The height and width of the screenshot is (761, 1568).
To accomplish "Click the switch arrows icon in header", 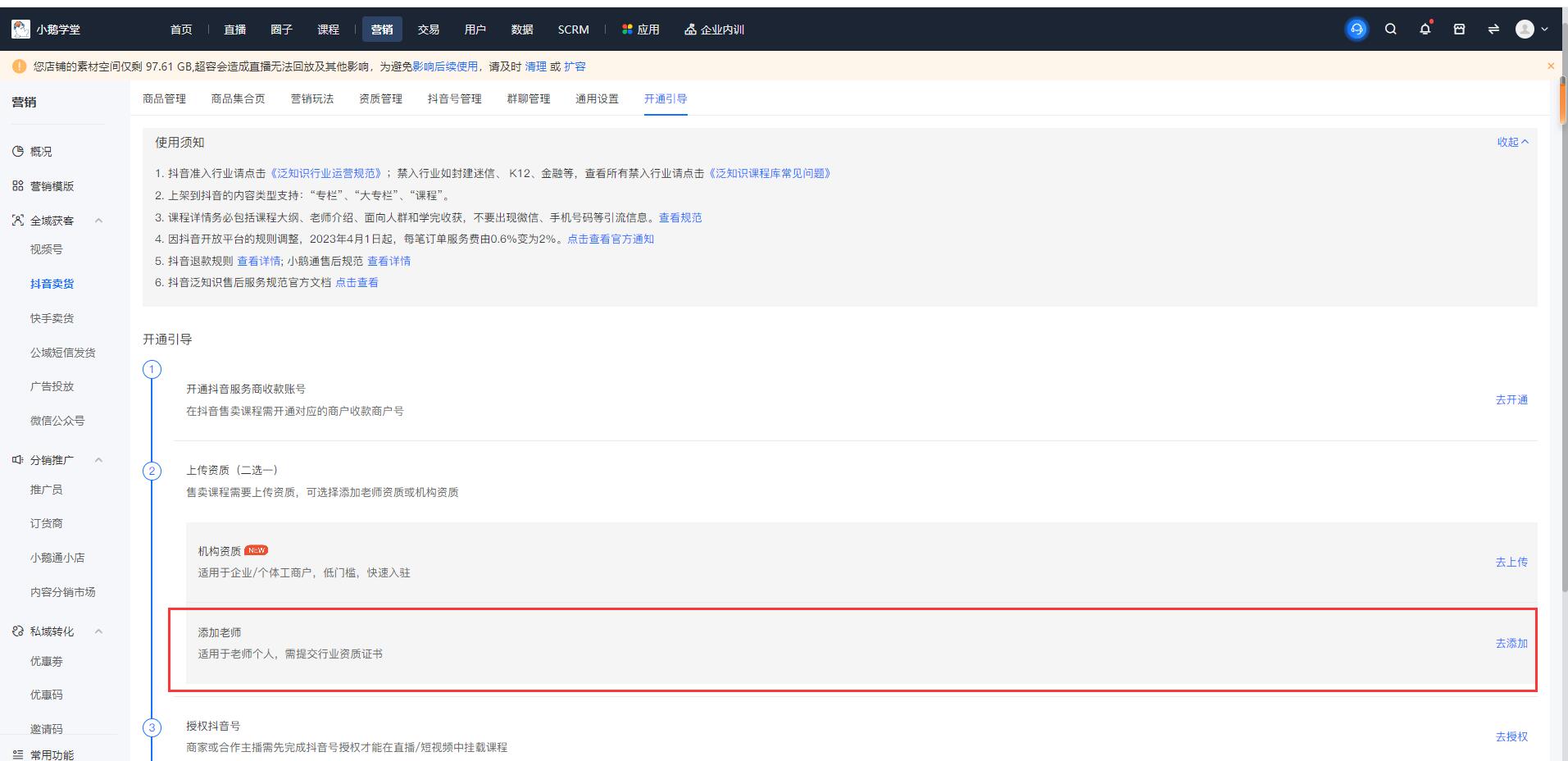I will coord(1493,30).
